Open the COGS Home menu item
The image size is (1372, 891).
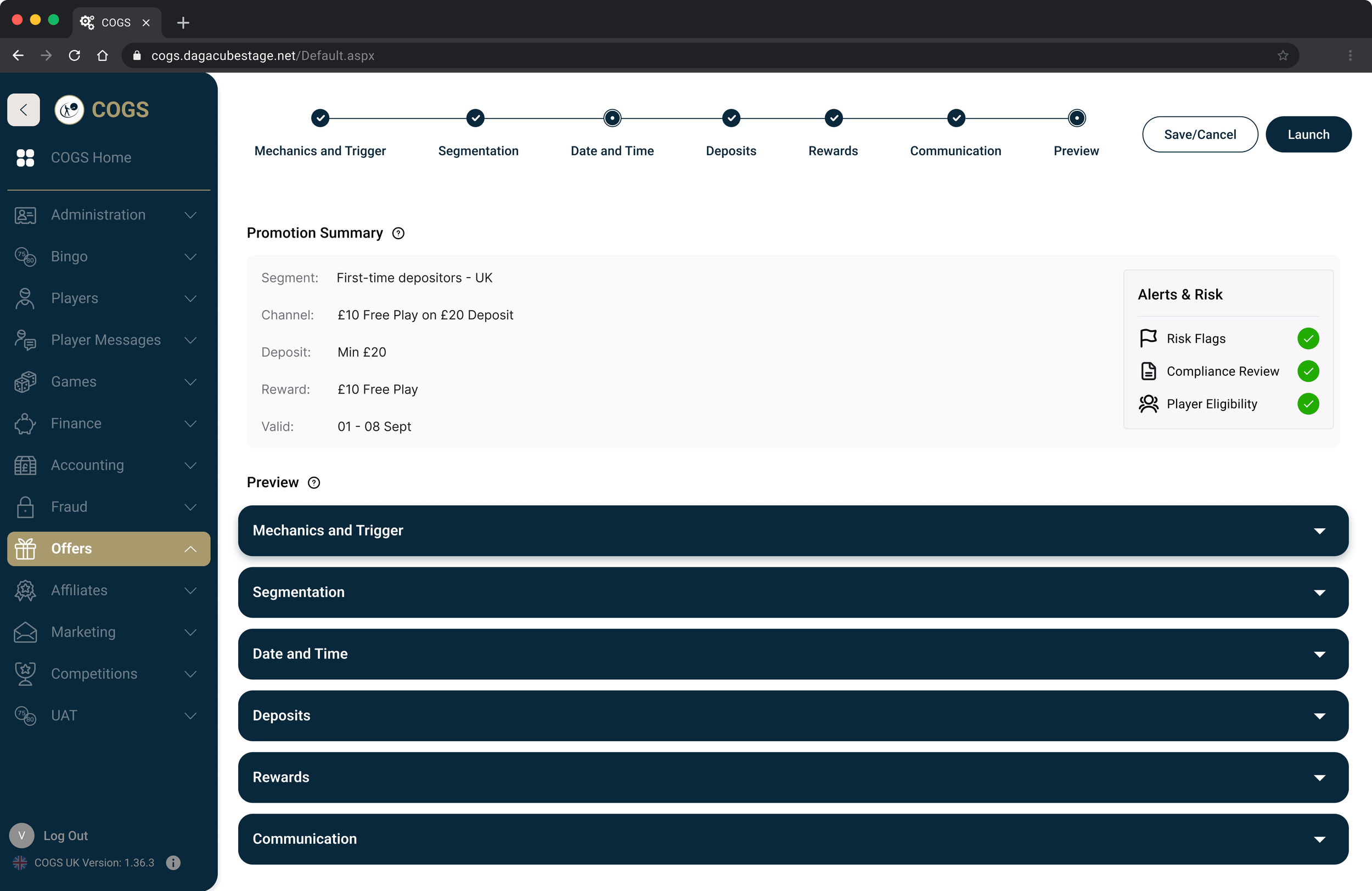pyautogui.click(x=91, y=158)
